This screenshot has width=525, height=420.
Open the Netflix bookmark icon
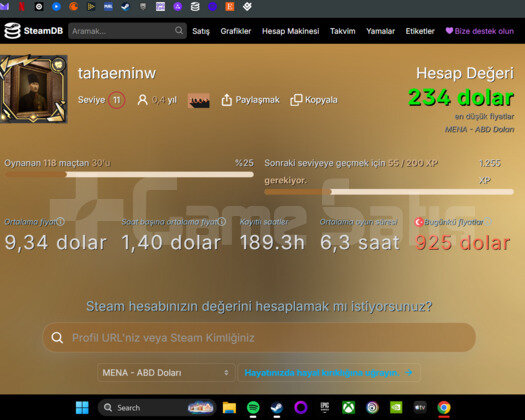pyautogui.click(x=22, y=6)
